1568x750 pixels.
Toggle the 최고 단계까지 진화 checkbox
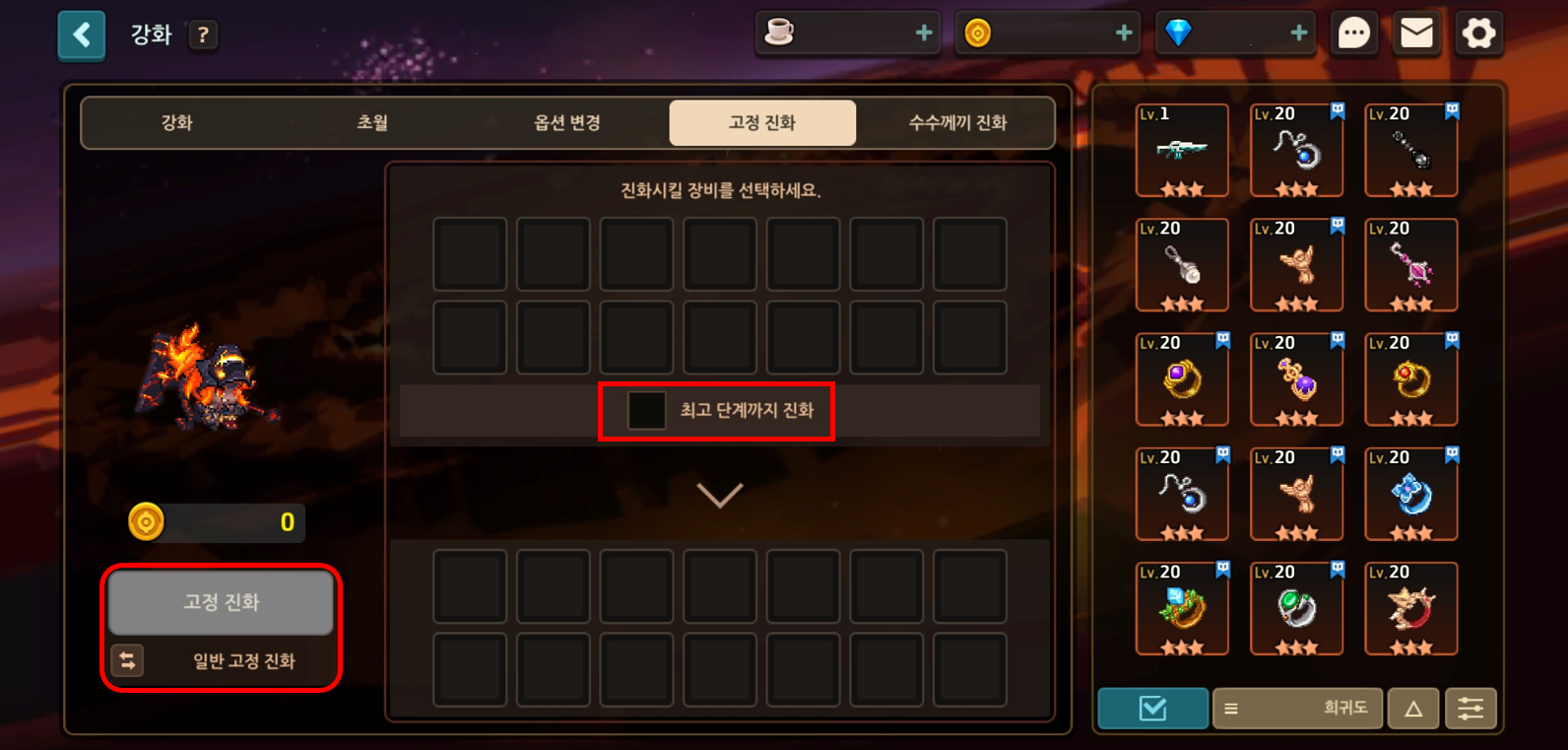point(647,411)
